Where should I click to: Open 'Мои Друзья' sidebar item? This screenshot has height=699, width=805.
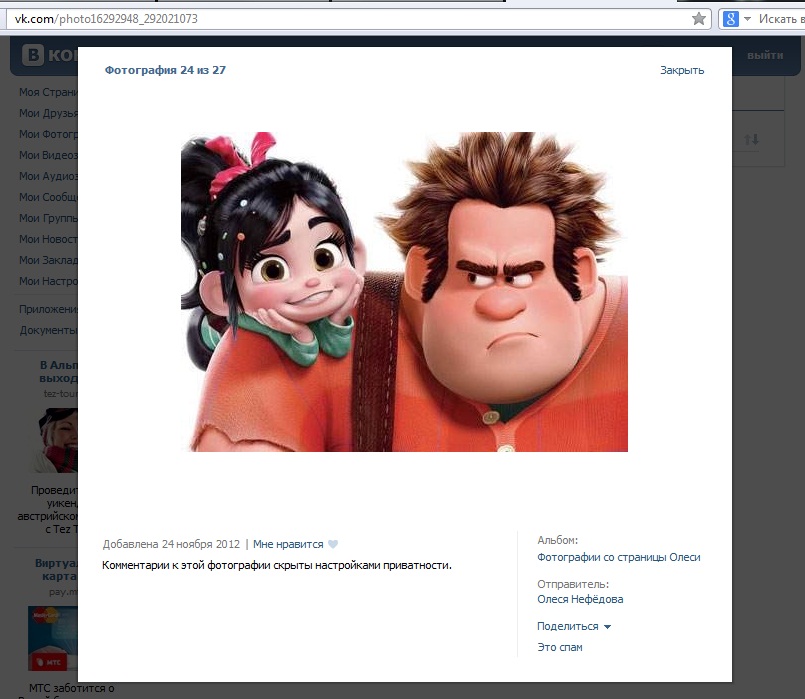tap(48, 113)
